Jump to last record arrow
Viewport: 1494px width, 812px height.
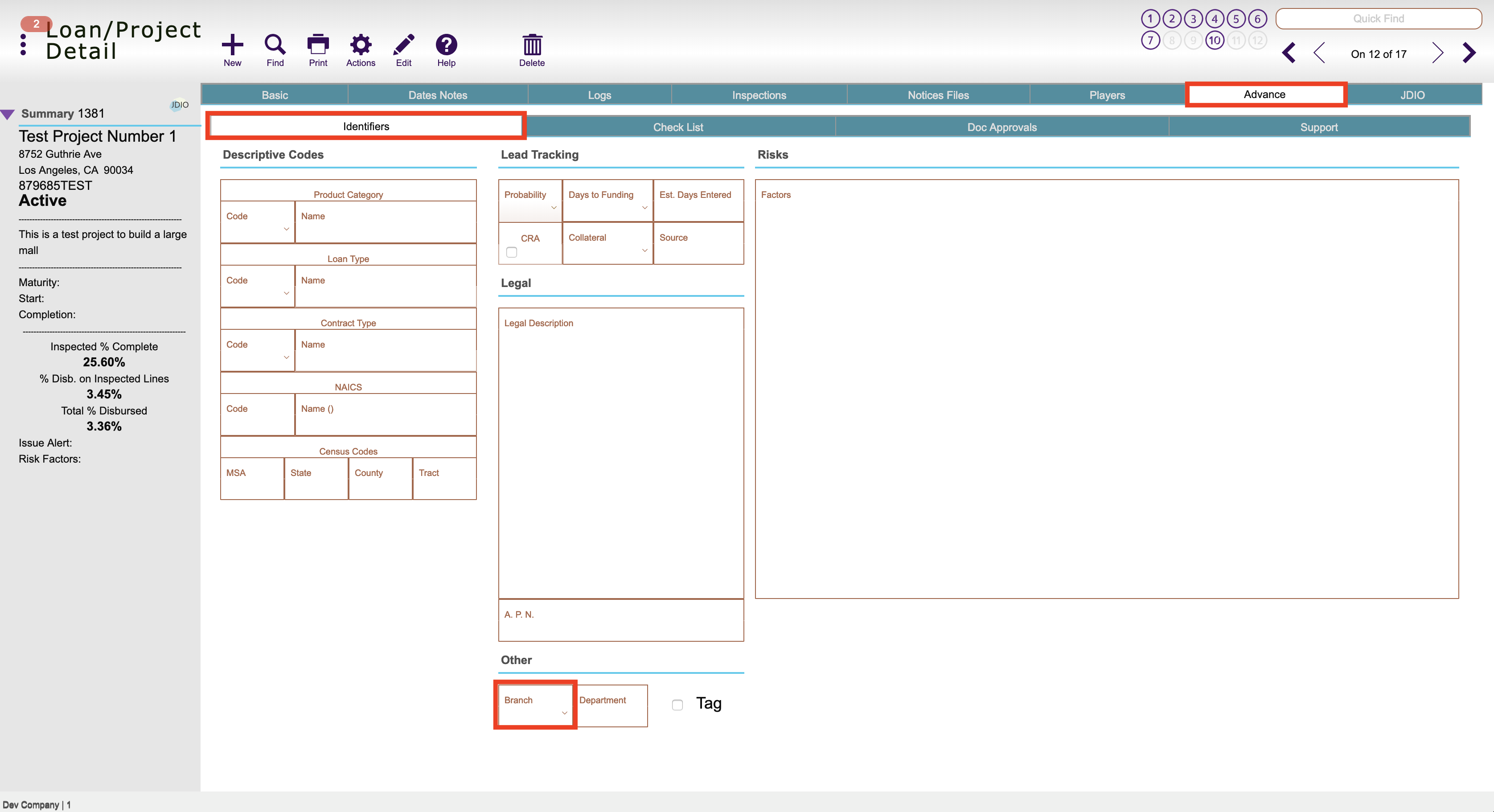(1469, 53)
